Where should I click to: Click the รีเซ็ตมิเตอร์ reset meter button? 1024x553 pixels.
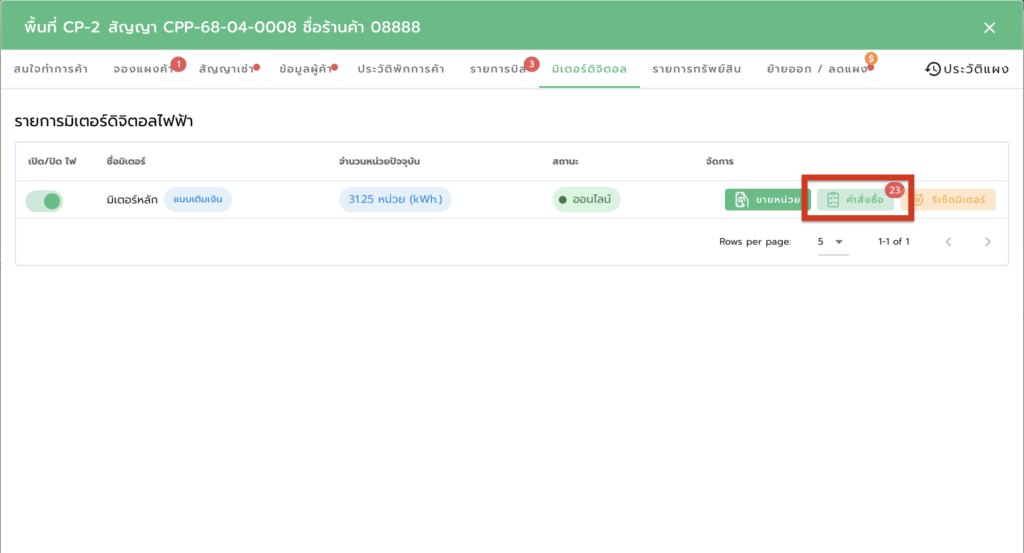[x=949, y=200]
